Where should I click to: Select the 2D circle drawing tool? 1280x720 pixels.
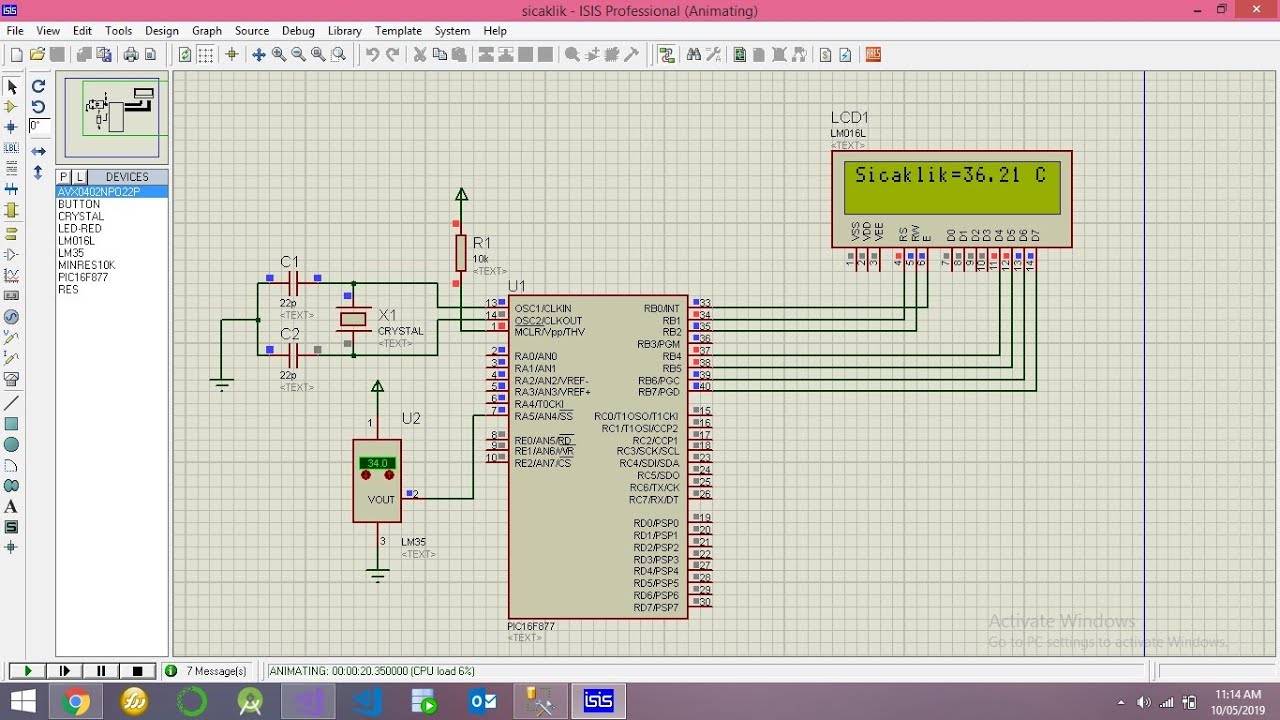12,445
